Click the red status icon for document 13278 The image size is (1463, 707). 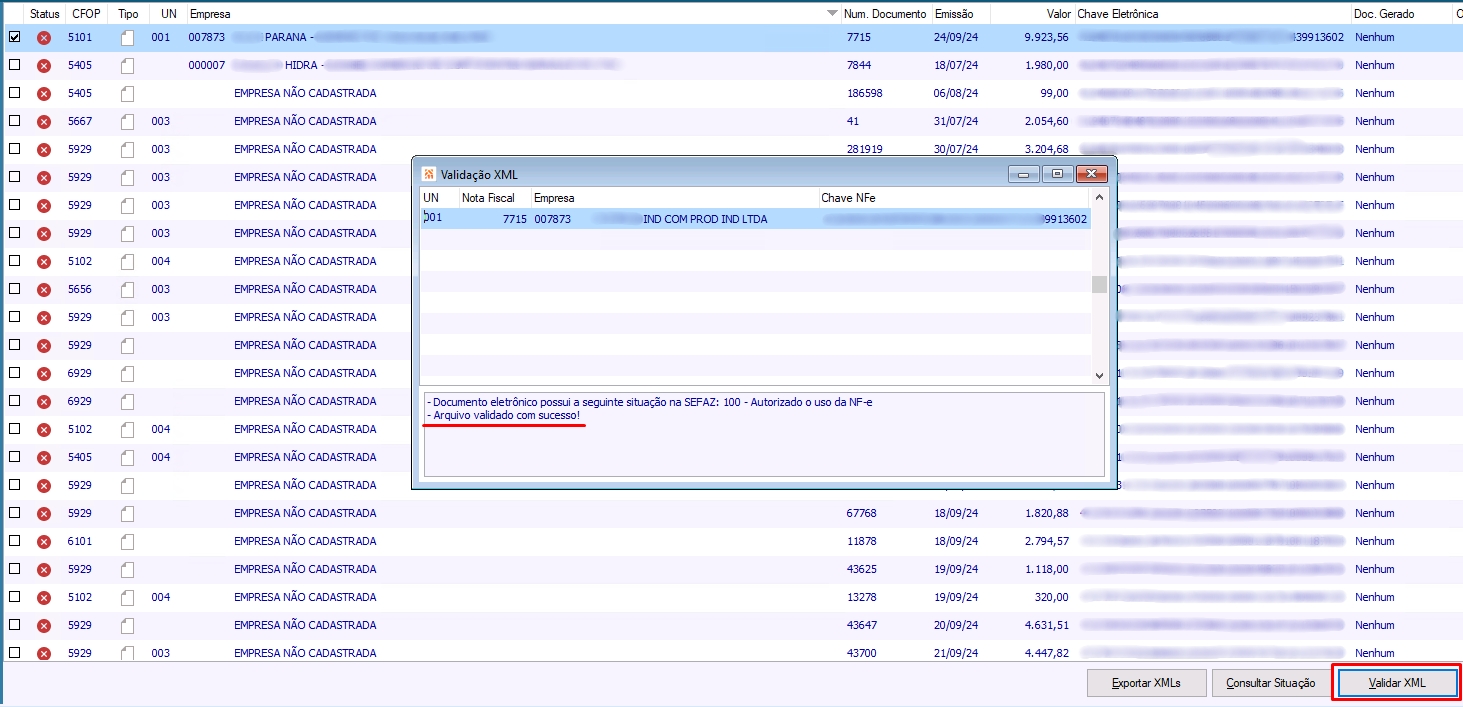tap(44, 598)
